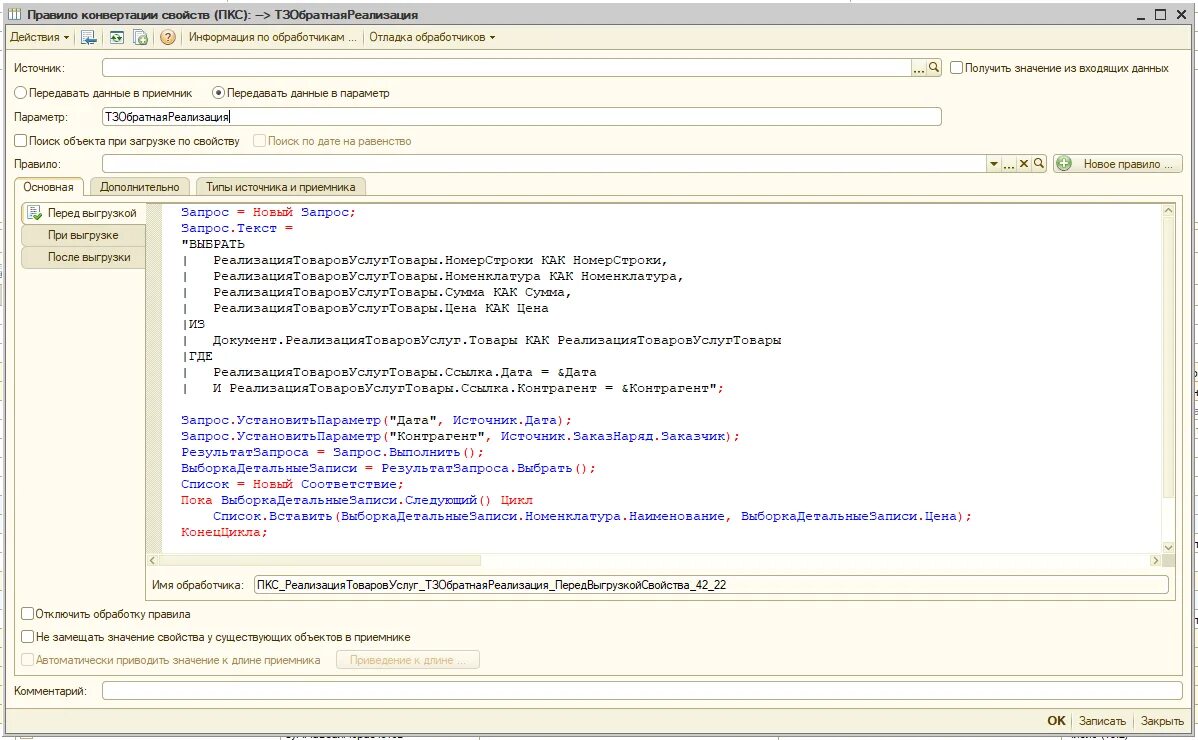Screen dimensions: 1198x740
Task: Click the ellipsis selector in the Источник field
Action: (x=918, y=68)
